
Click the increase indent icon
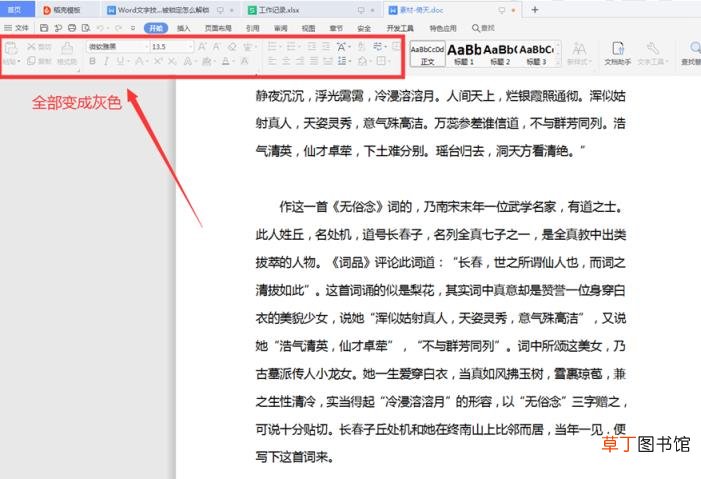(326, 46)
